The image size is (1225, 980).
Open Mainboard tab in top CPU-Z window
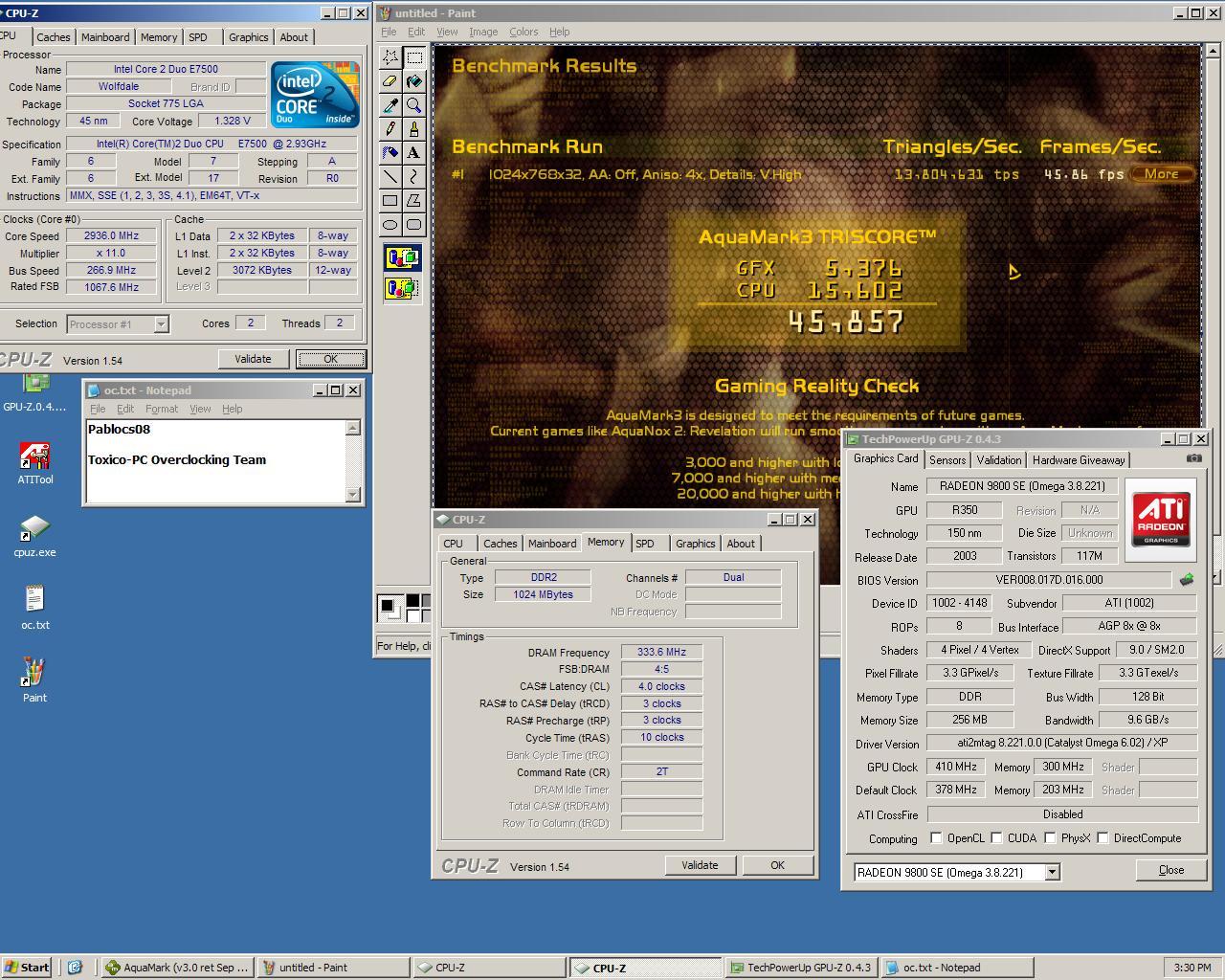[x=105, y=37]
